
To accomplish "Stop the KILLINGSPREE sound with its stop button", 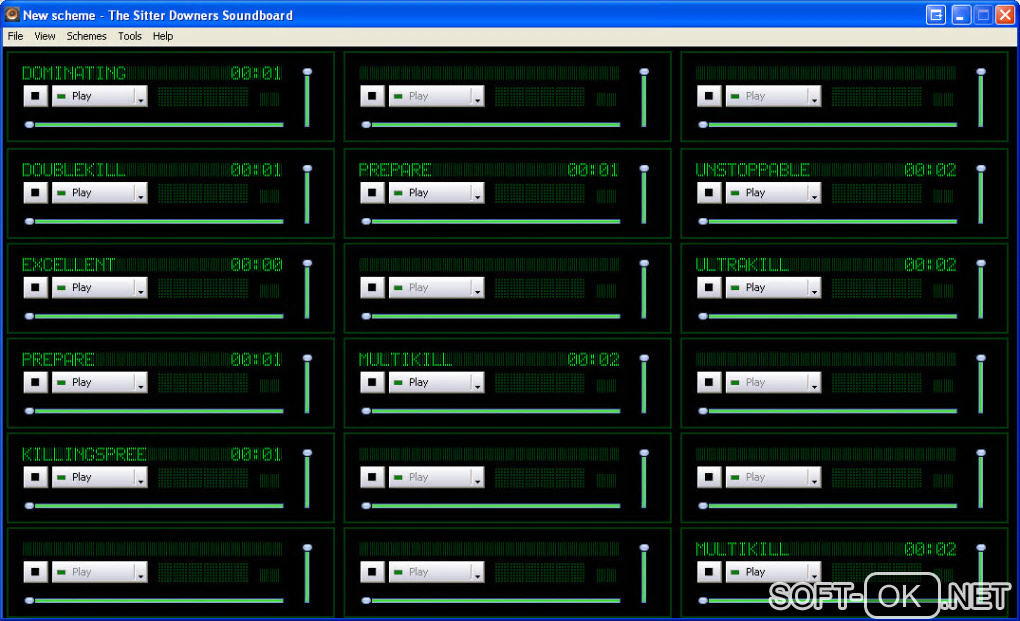I will [36, 477].
